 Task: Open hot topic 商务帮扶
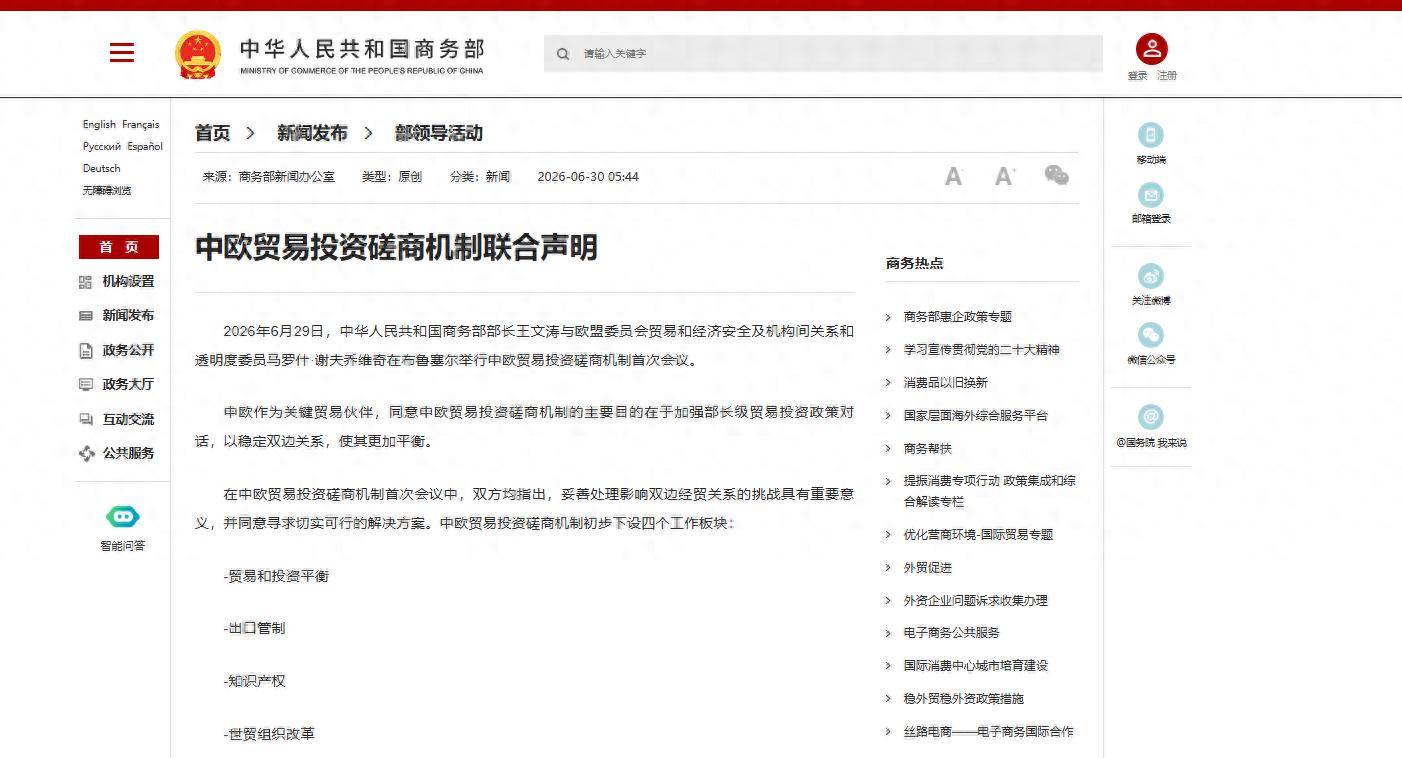pos(928,449)
